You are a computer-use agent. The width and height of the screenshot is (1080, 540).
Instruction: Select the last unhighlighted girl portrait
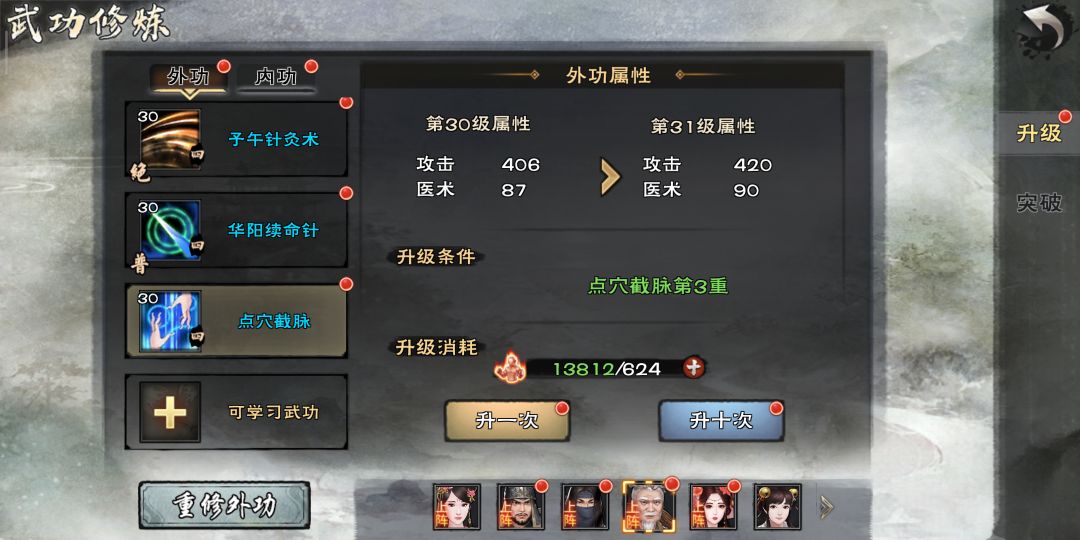[x=778, y=506]
